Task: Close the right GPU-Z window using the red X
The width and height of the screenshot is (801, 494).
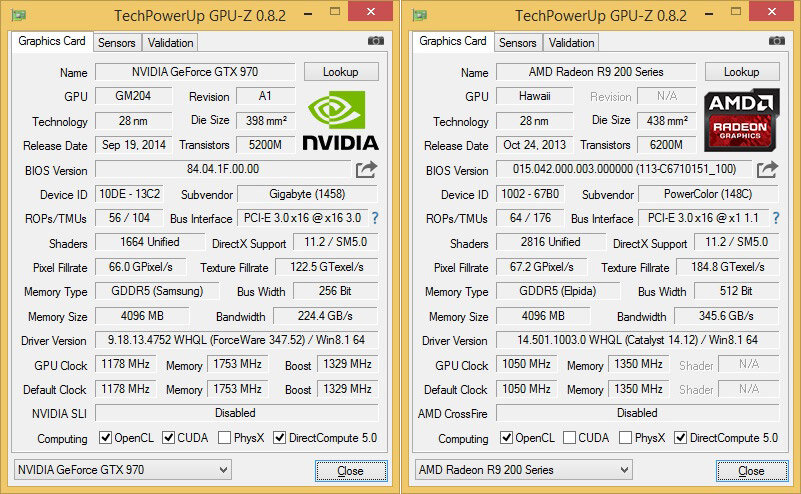Action: [772, 11]
